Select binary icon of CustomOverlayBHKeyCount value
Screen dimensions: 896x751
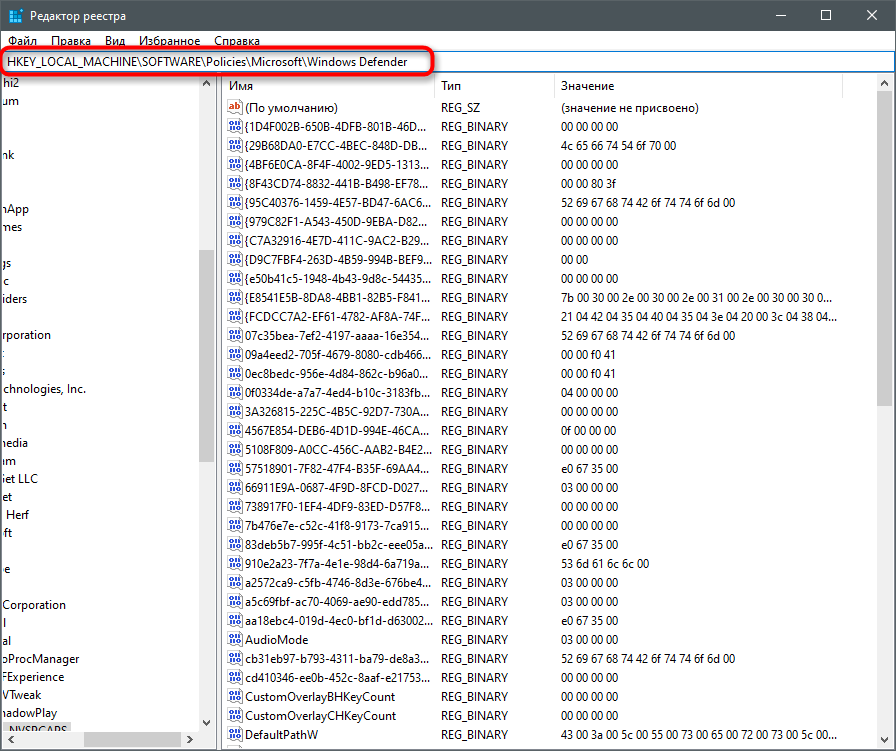click(234, 696)
